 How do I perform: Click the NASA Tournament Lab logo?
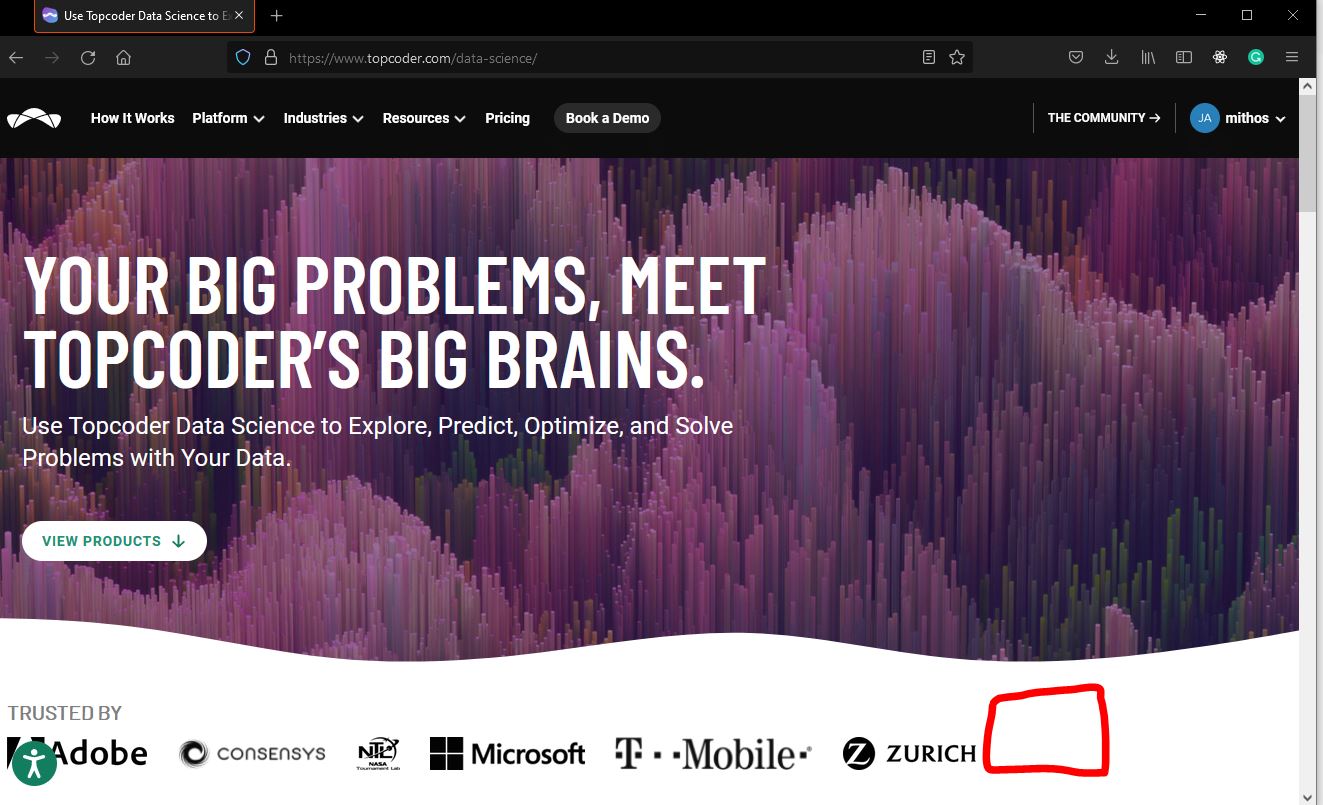(x=378, y=754)
